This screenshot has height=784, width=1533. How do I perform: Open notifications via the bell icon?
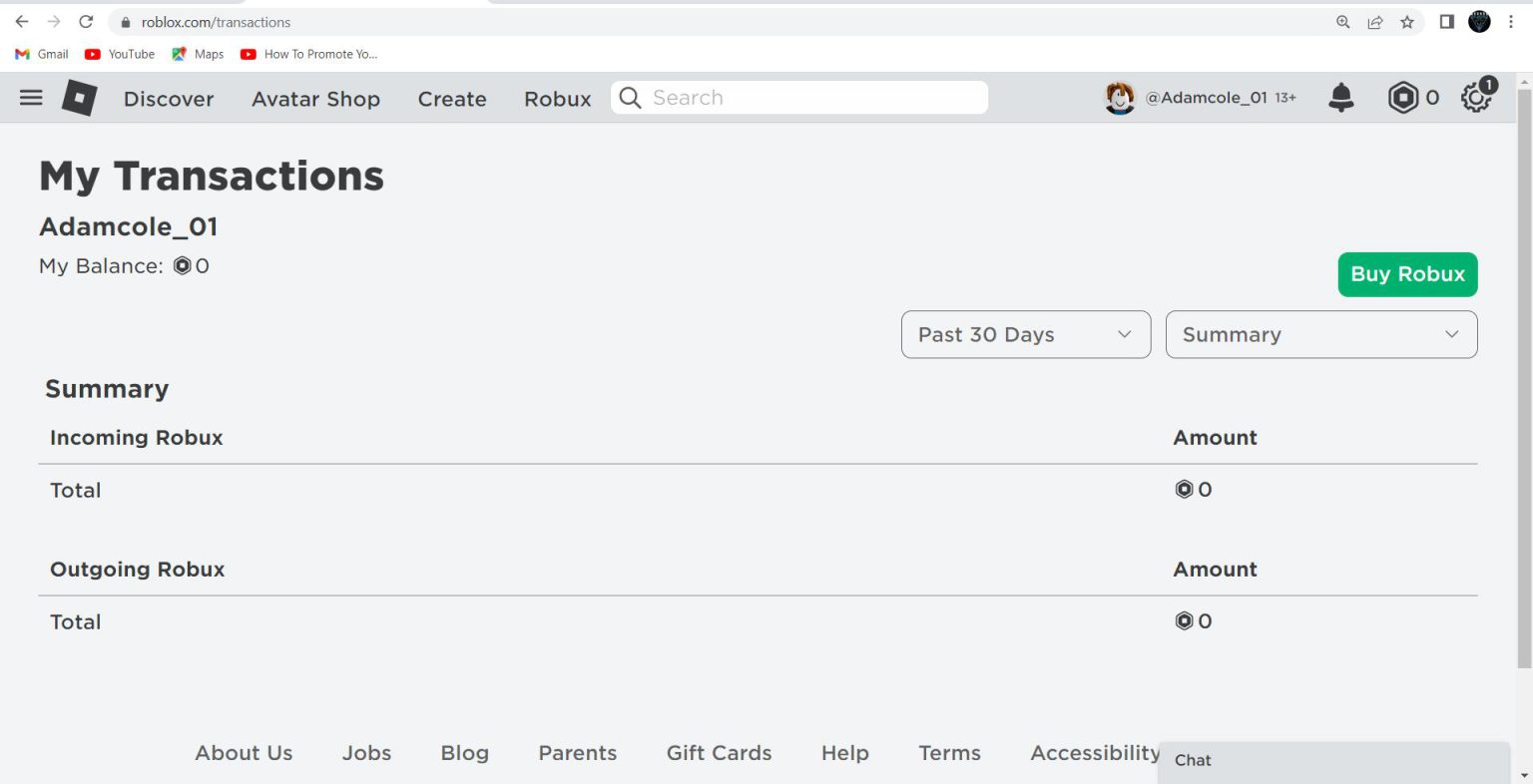[x=1340, y=97]
